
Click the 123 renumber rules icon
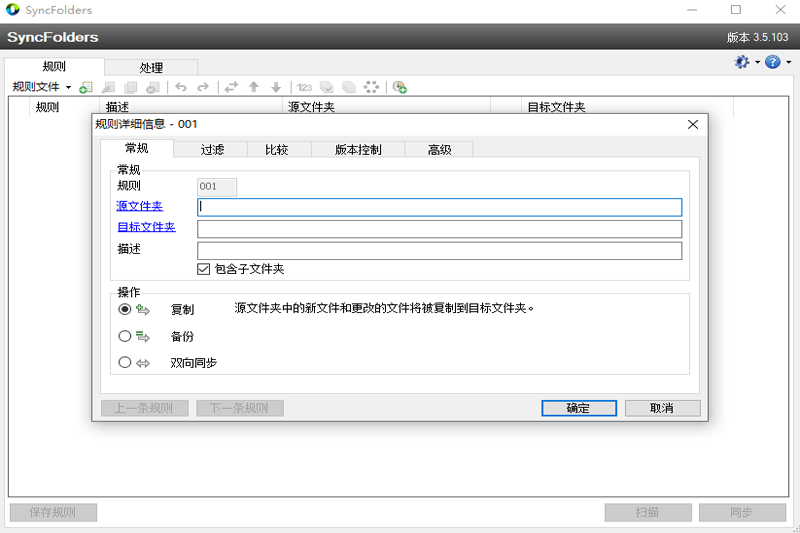(304, 87)
